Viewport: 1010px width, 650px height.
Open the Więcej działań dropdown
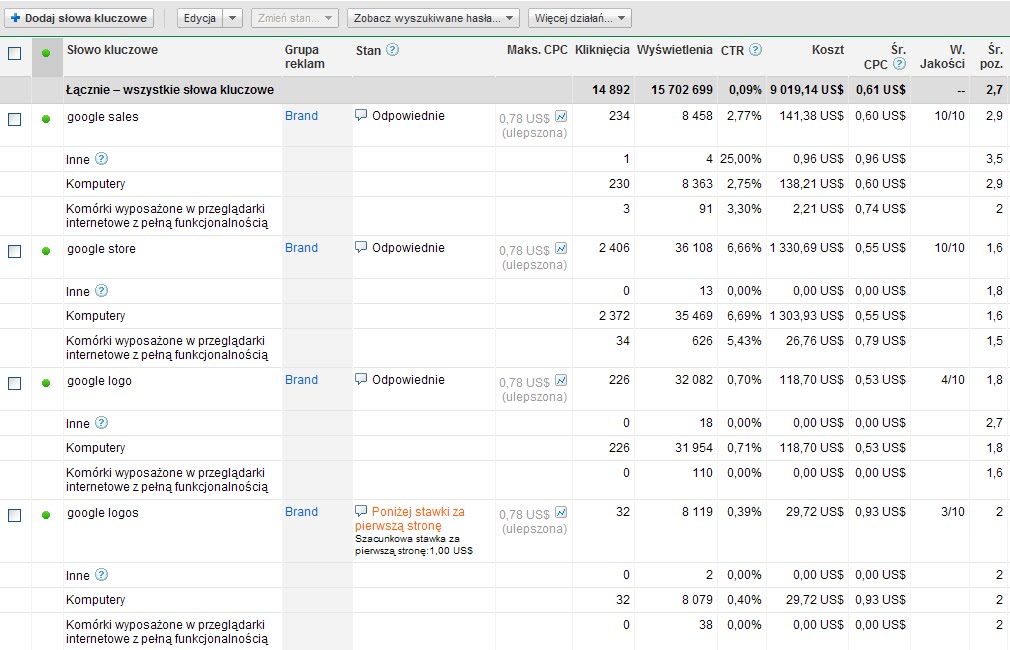click(580, 18)
